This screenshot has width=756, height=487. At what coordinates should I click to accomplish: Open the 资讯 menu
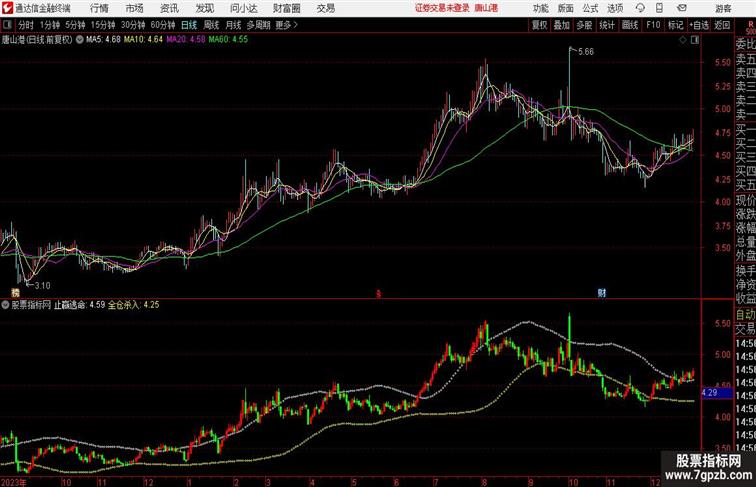click(x=169, y=8)
